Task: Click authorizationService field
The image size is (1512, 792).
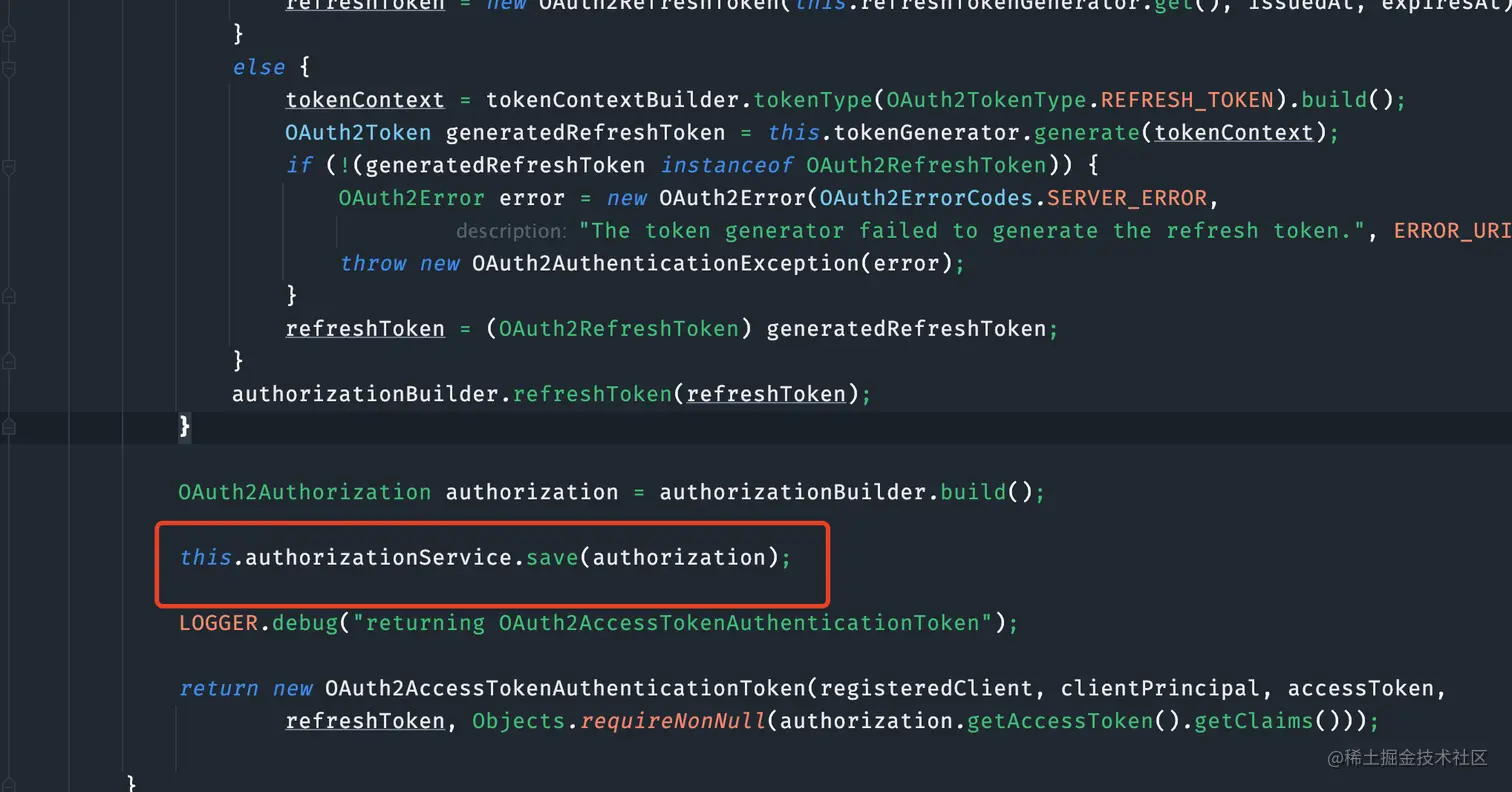Action: pyautogui.click(x=379, y=557)
